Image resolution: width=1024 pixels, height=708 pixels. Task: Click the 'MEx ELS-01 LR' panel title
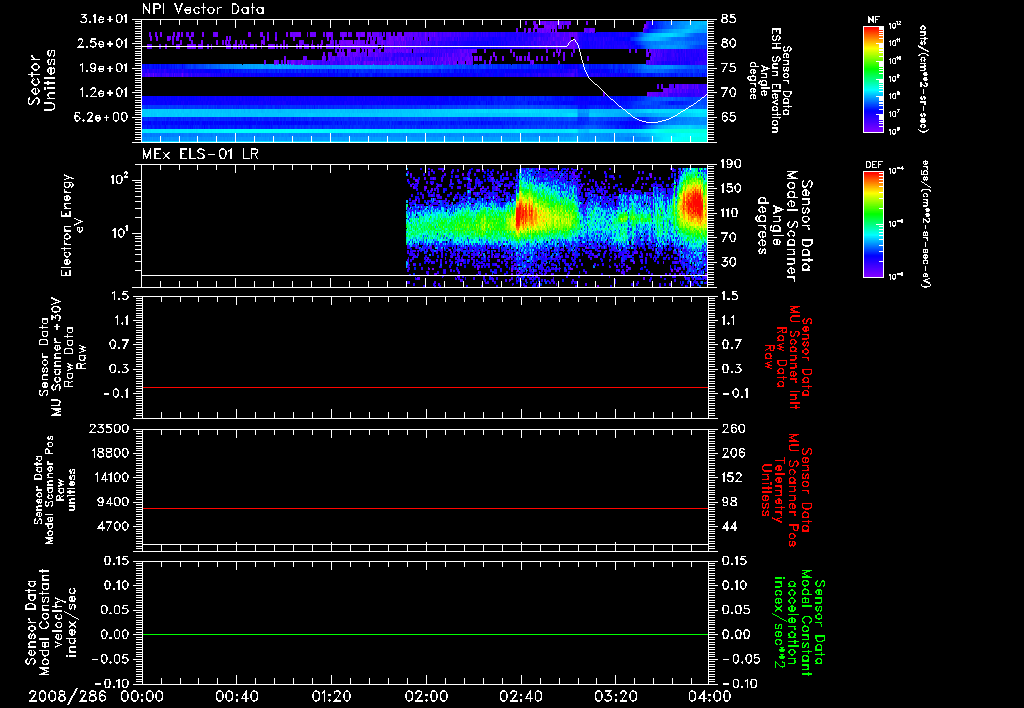tap(200, 154)
